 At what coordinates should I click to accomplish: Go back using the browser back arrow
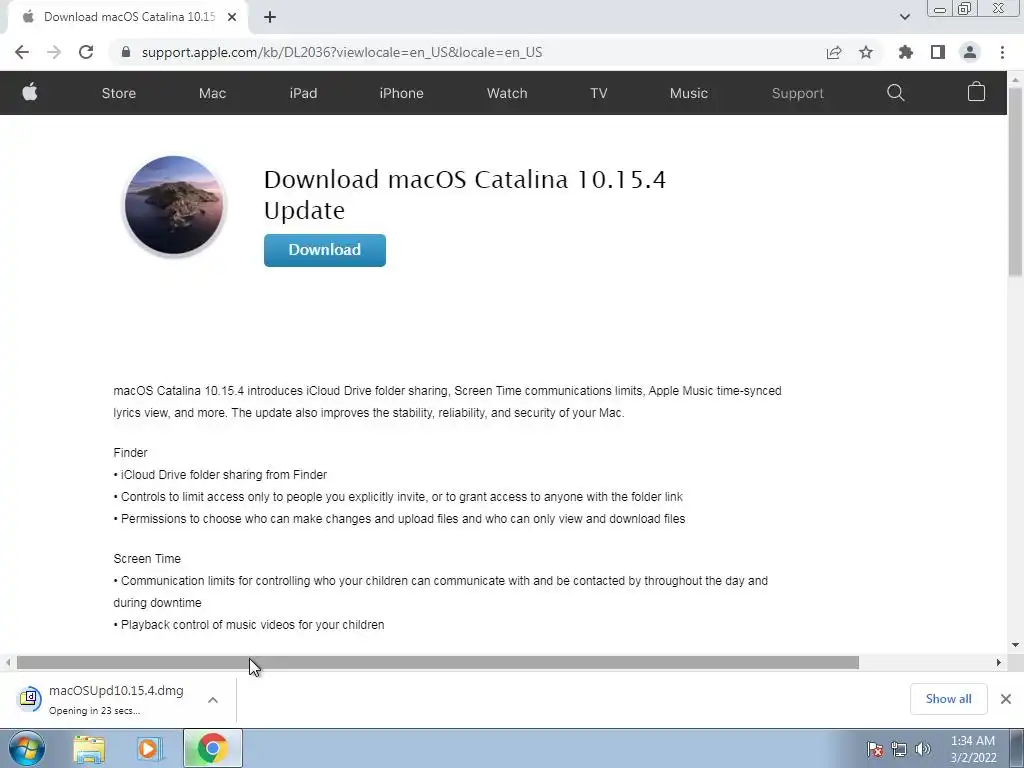[x=22, y=52]
